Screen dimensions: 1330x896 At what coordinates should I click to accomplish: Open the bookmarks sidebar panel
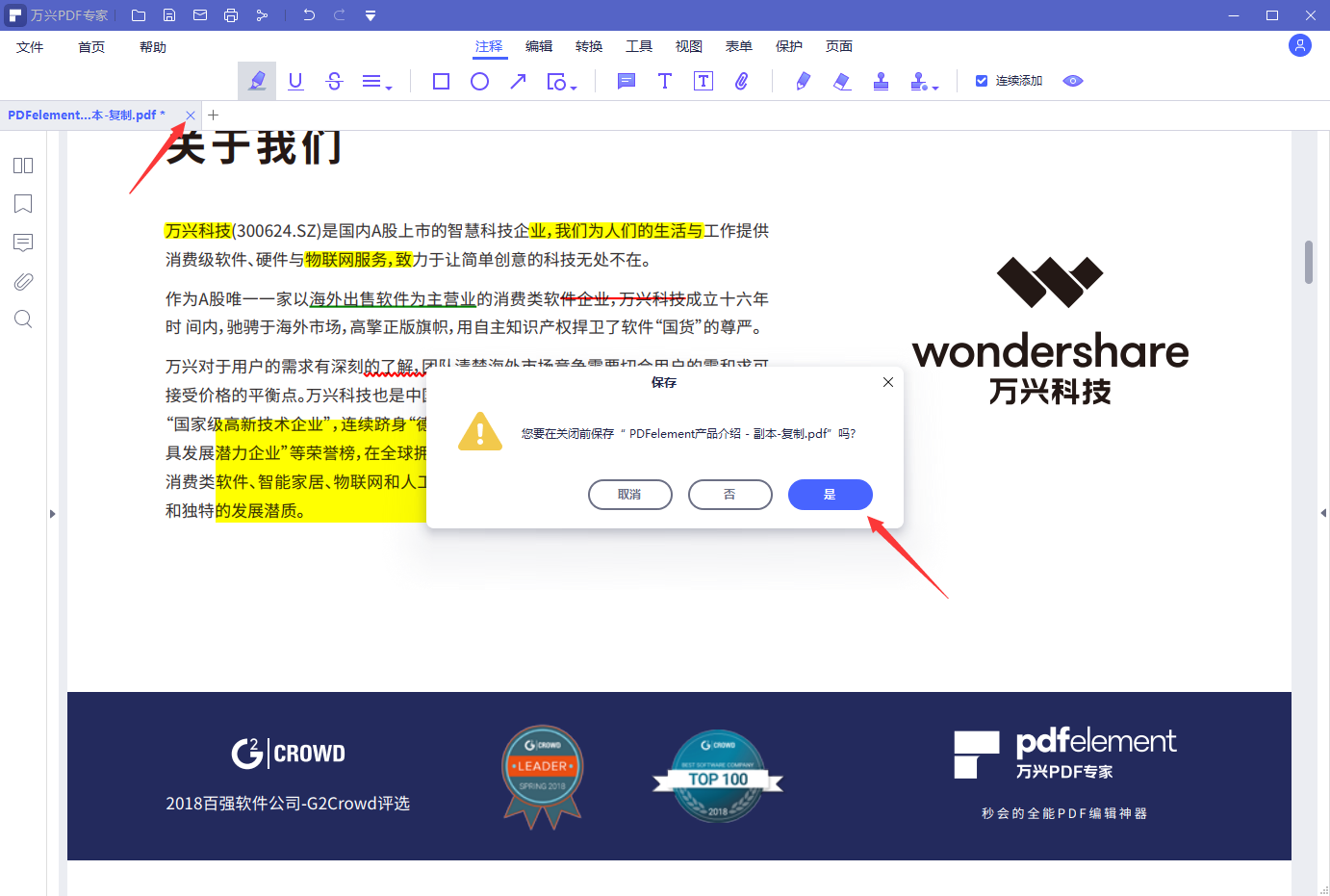coord(22,204)
